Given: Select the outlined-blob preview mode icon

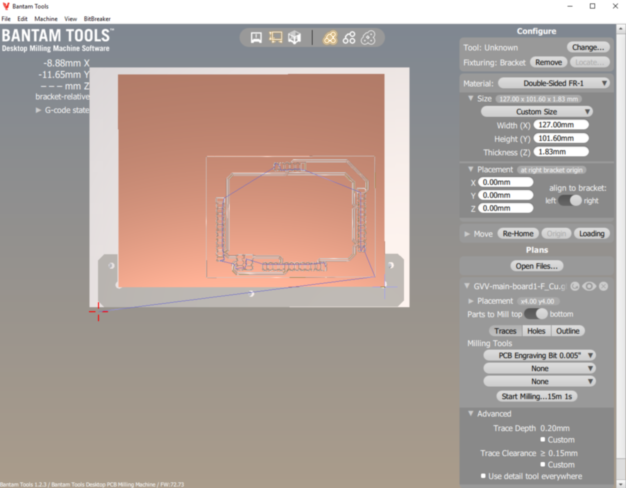Looking at the screenshot, I should [x=368, y=38].
